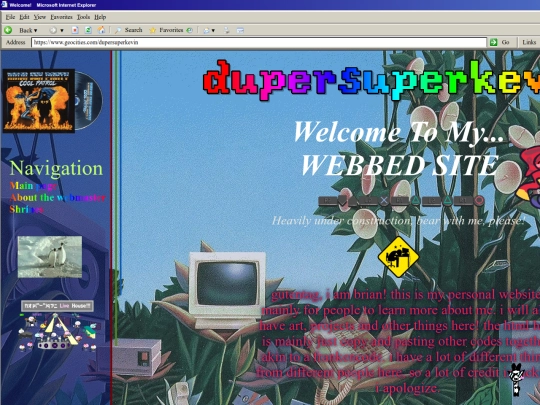Open the Edit menu
The image size is (540, 405).
pyautogui.click(x=24, y=17)
